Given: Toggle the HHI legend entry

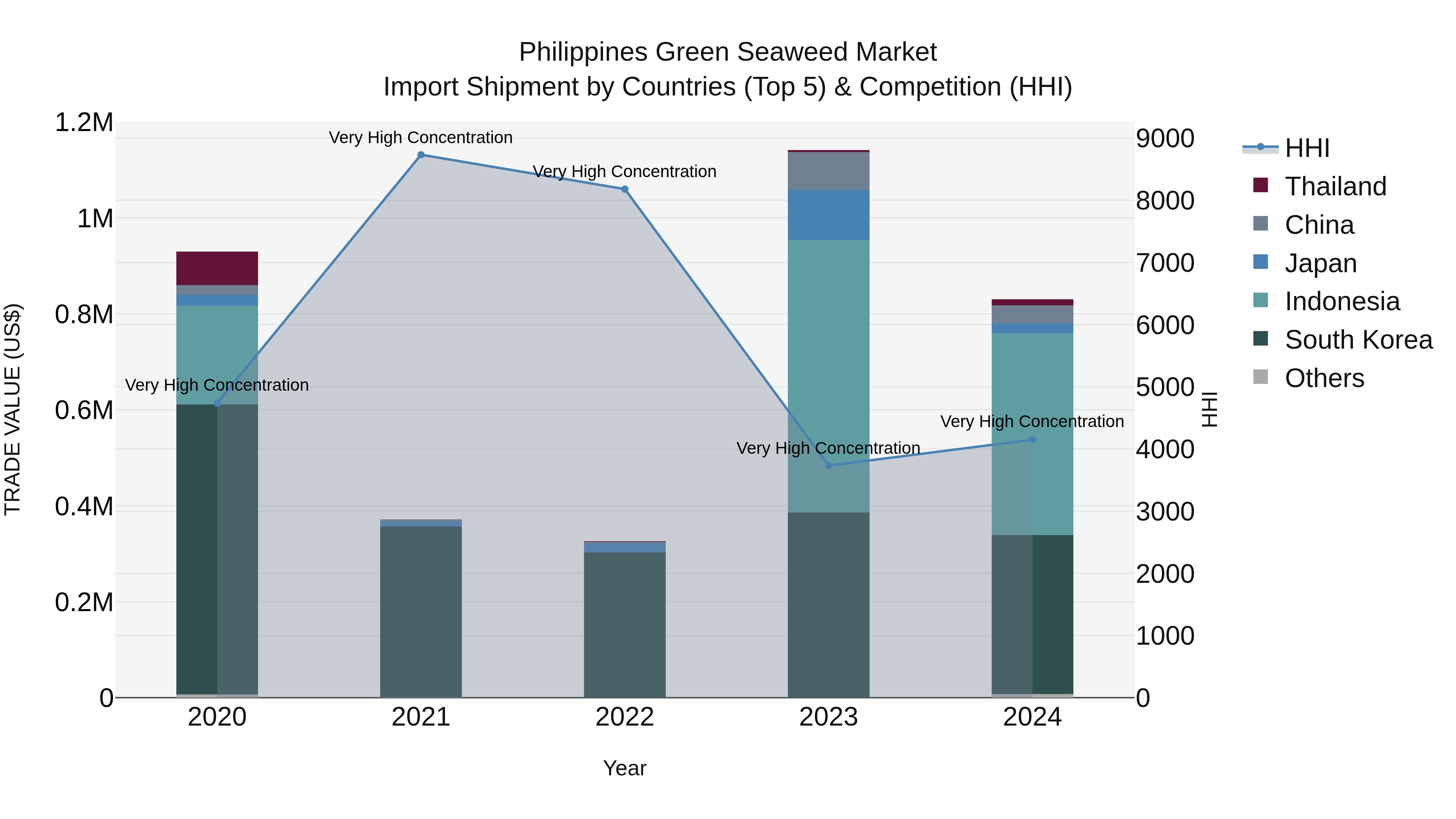Looking at the screenshot, I should (x=1286, y=148).
